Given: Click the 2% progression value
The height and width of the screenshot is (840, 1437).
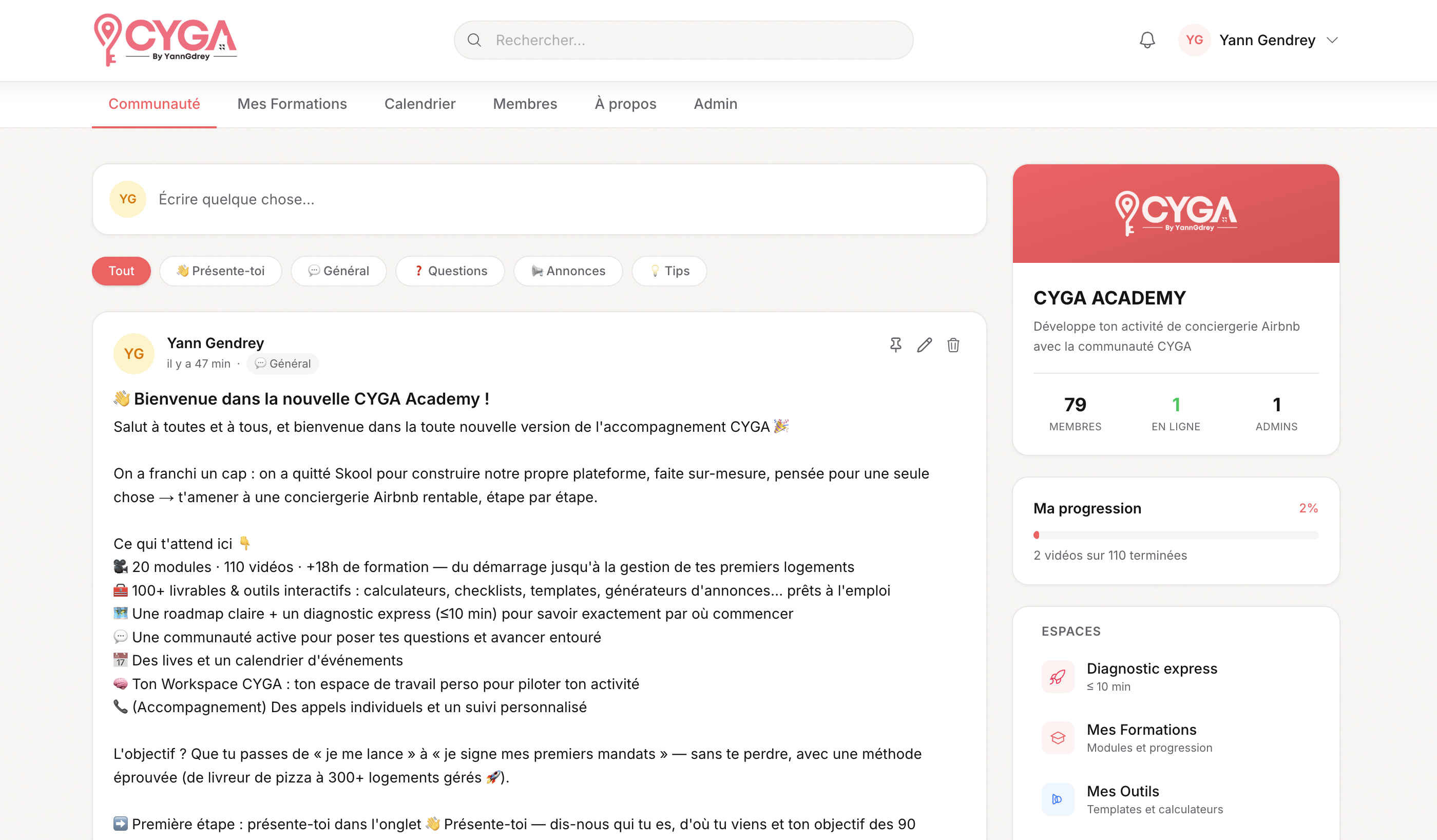Looking at the screenshot, I should point(1309,508).
